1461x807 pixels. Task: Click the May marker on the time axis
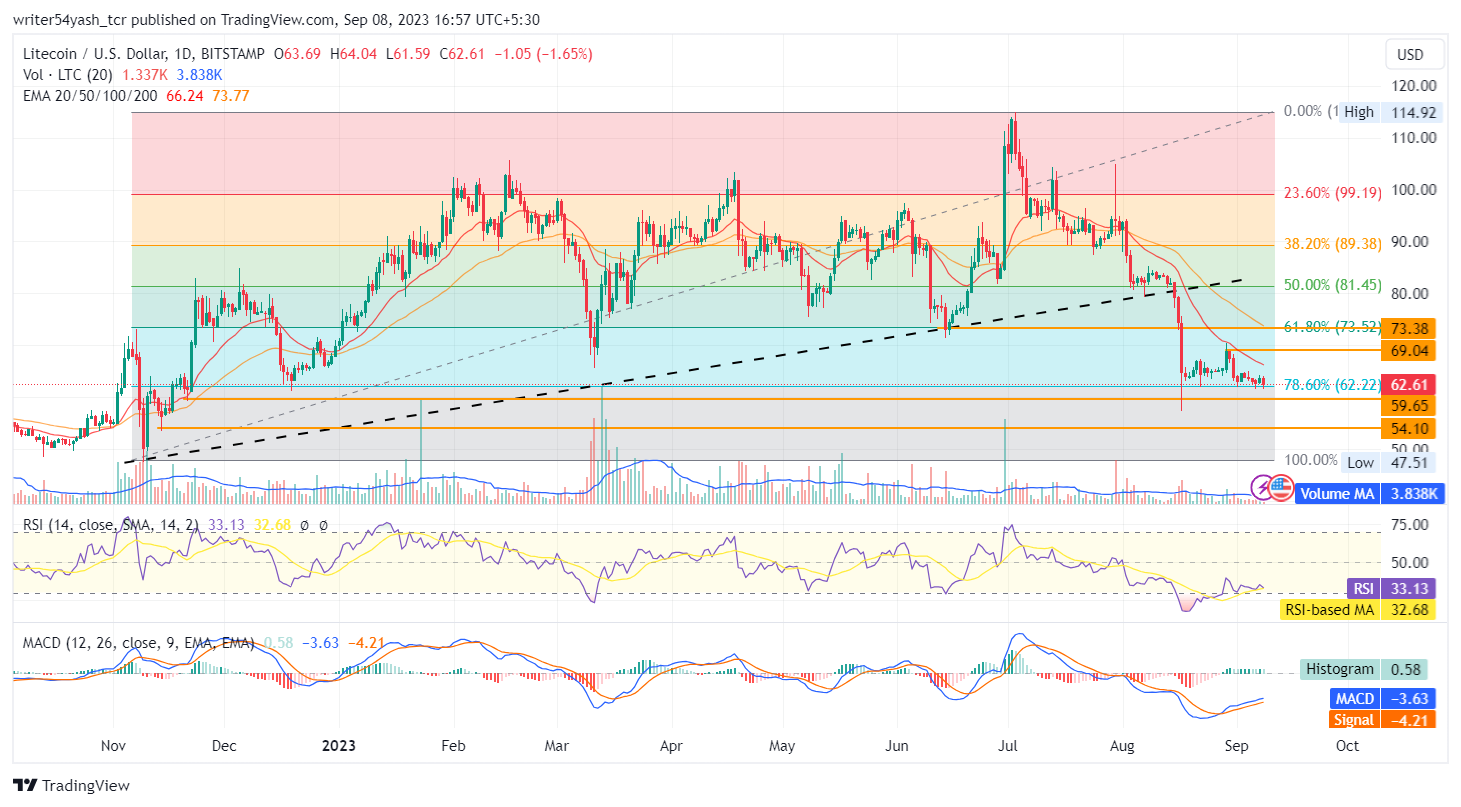pyautogui.click(x=783, y=746)
